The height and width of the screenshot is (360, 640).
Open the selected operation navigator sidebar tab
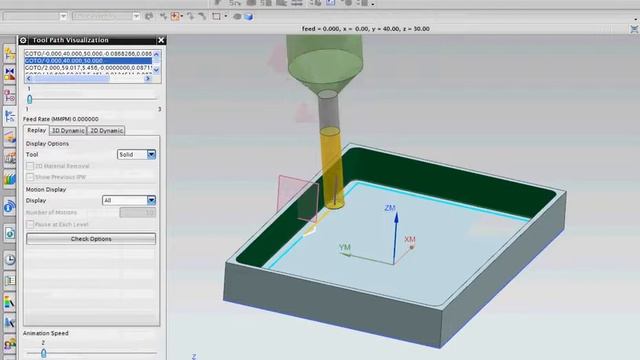tap(9, 116)
